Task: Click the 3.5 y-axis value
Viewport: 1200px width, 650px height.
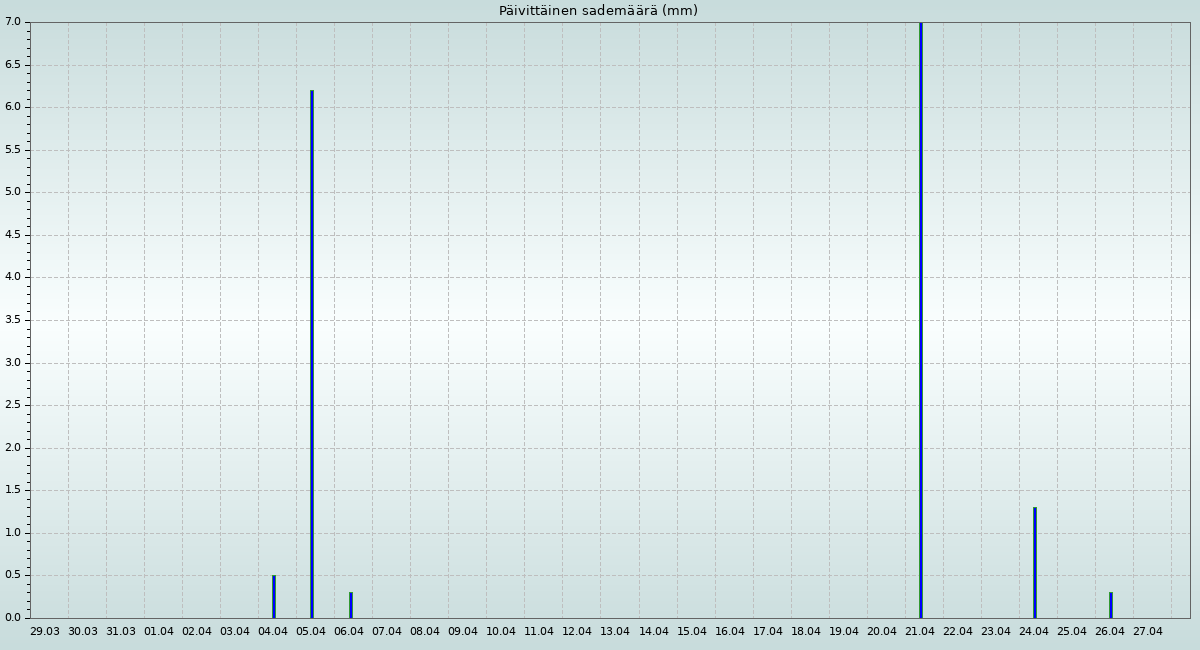Action: click(12, 320)
